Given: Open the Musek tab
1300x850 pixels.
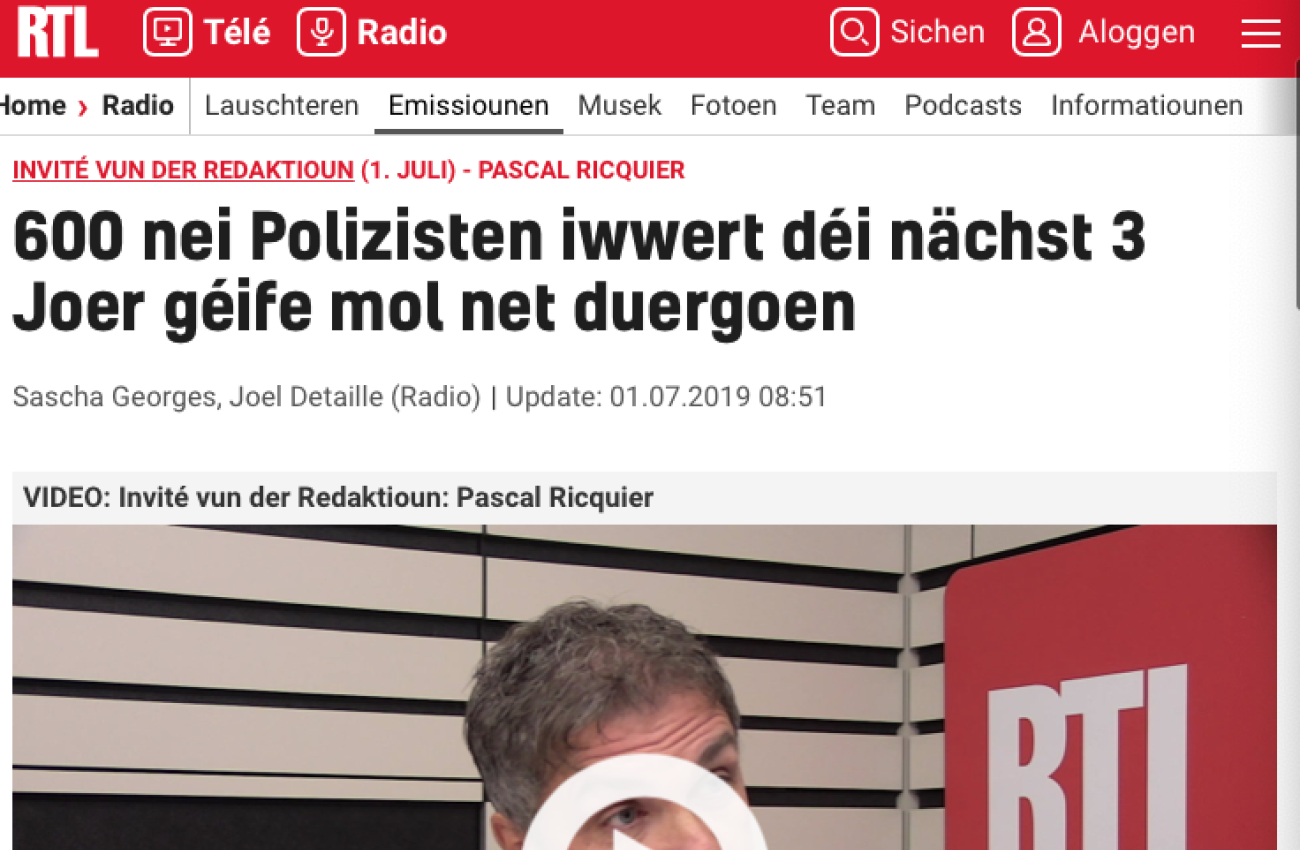Looking at the screenshot, I should [620, 105].
